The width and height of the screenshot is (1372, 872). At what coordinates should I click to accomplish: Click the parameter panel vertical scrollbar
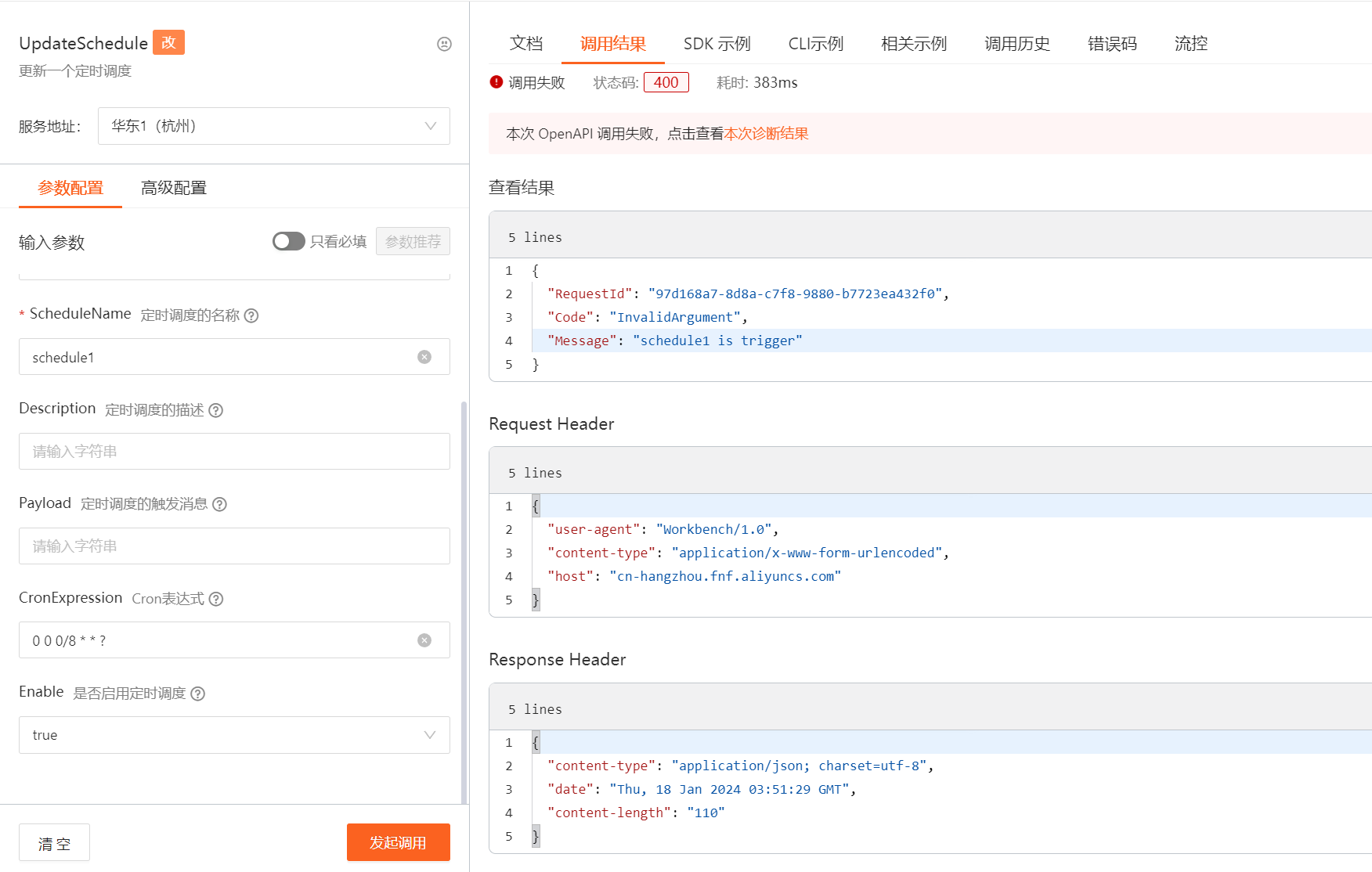[x=464, y=603]
